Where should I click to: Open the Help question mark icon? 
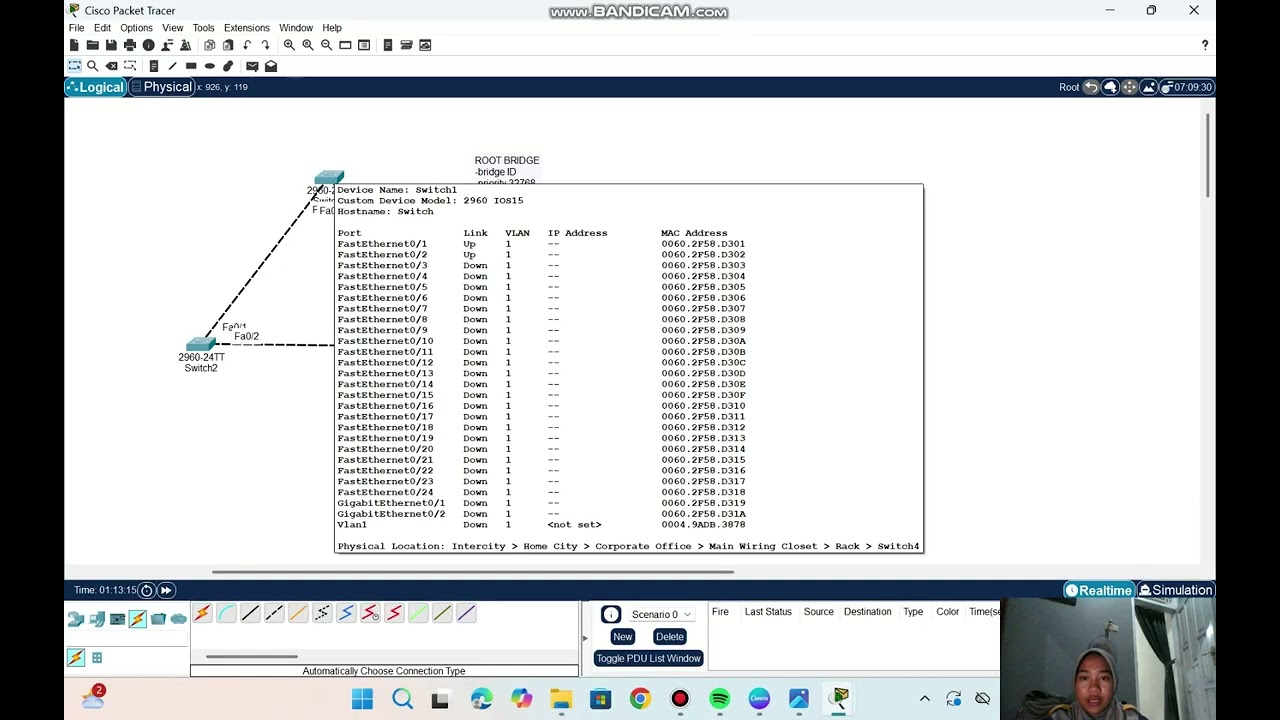[x=1204, y=45]
